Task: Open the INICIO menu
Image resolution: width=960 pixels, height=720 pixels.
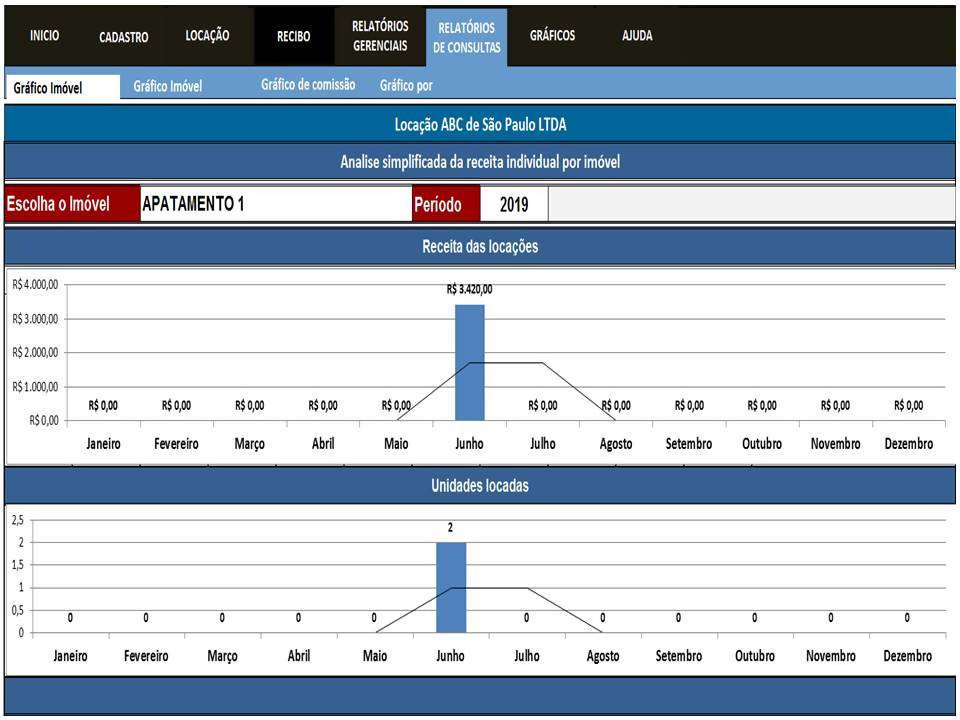Action: 44,36
